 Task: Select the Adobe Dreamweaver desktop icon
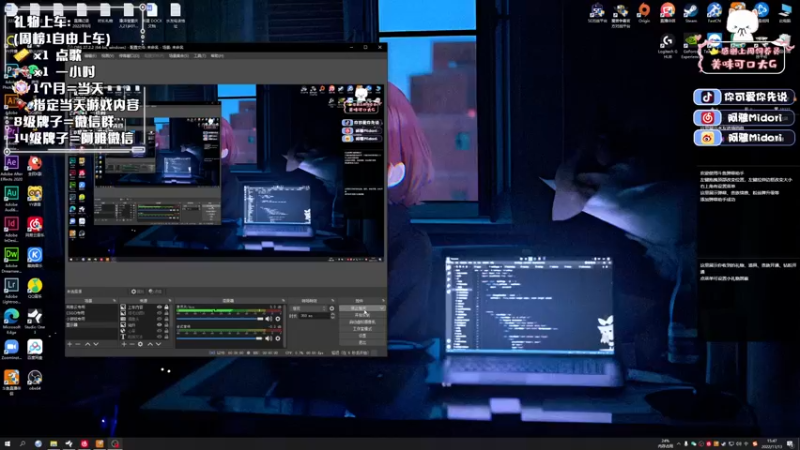(11, 260)
